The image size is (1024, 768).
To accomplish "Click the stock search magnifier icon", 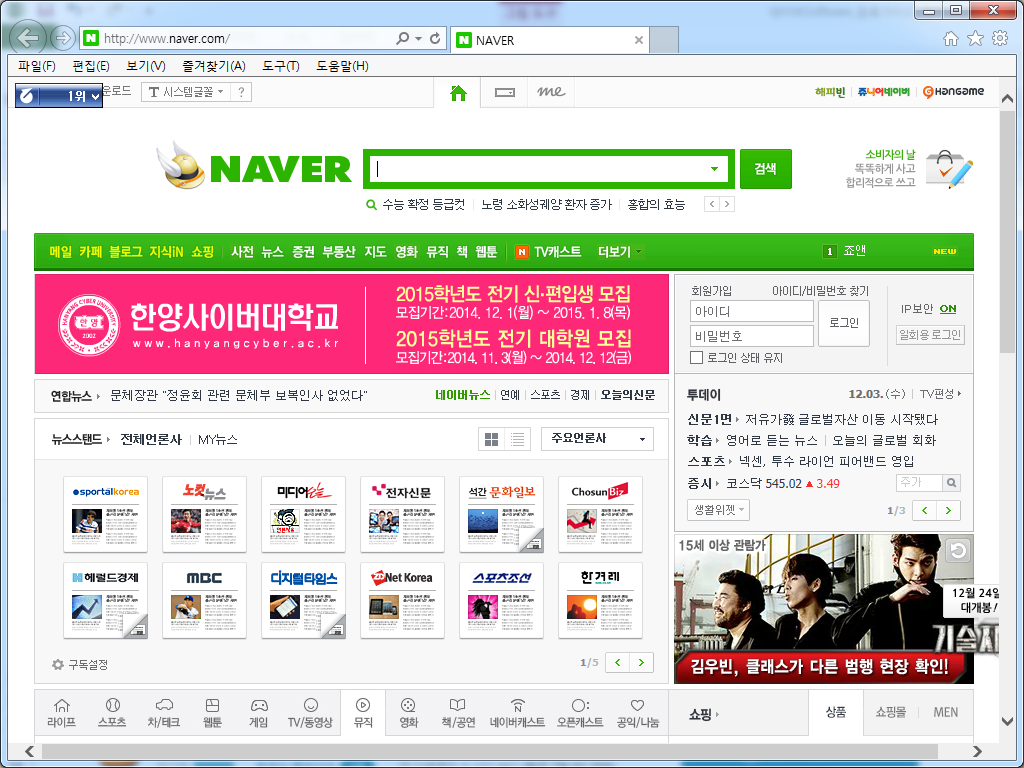I will 952,483.
